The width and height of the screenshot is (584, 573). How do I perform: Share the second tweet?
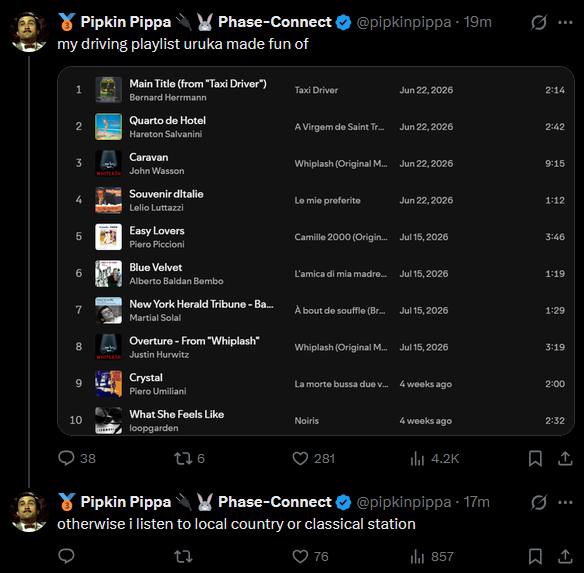565,556
